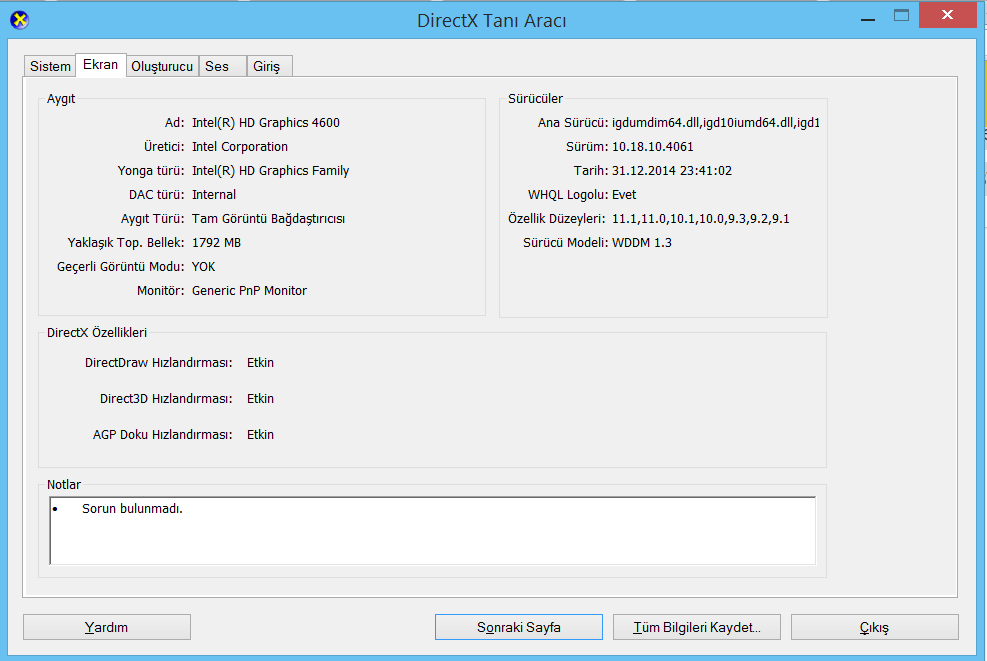Click inside the Notlar text box
Viewport: 987px width, 661px height.
click(432, 531)
